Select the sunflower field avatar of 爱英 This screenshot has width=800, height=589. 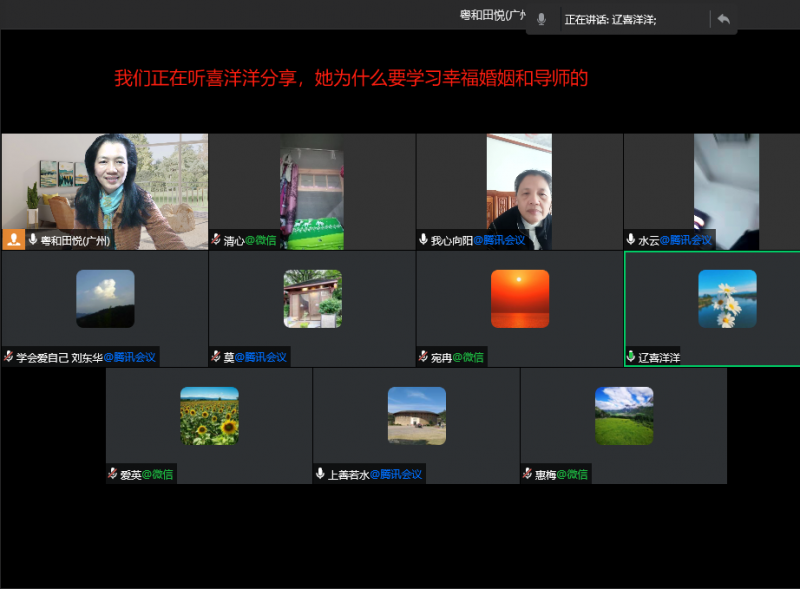(209, 416)
